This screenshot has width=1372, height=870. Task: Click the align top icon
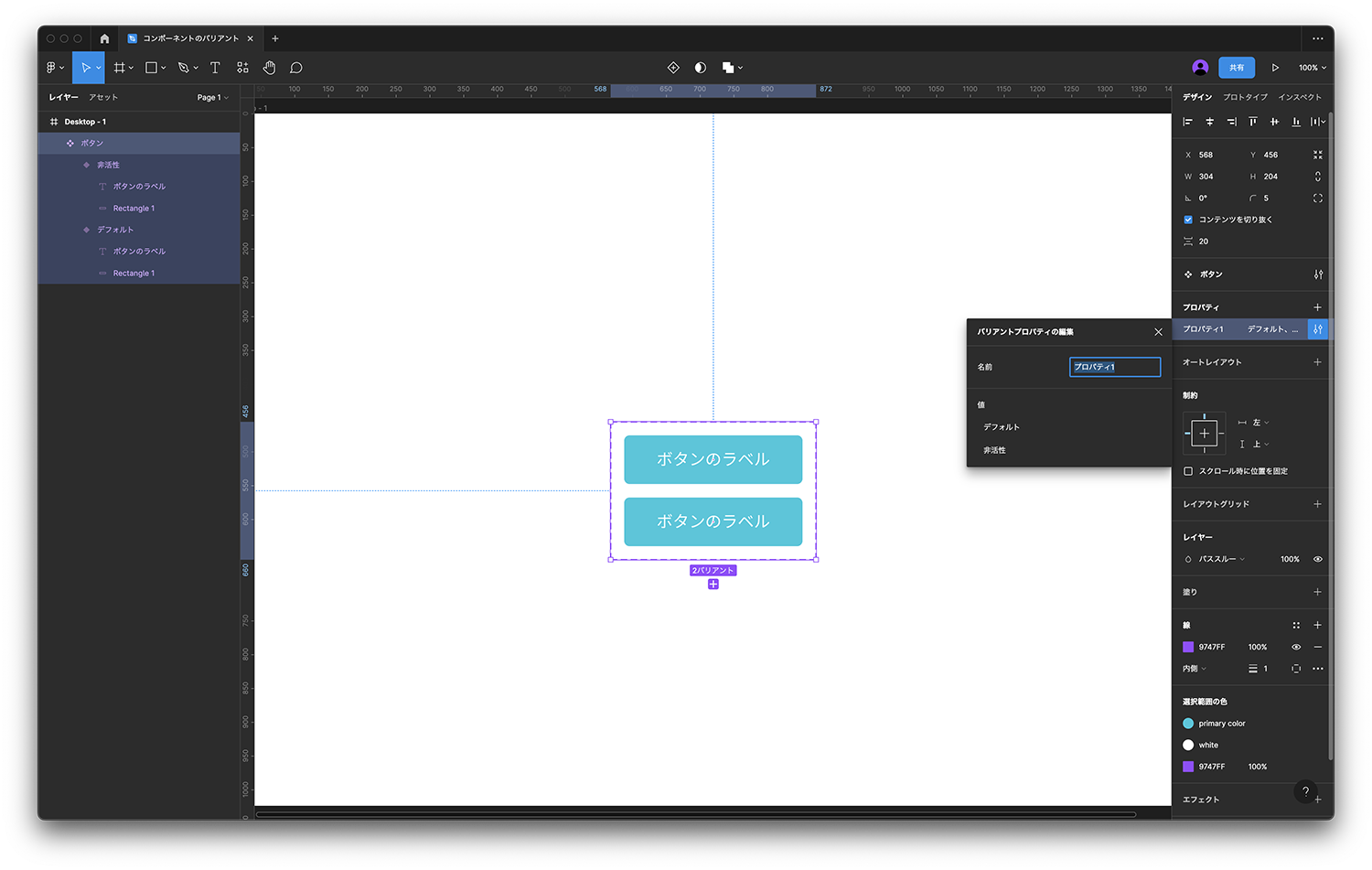(x=1253, y=122)
